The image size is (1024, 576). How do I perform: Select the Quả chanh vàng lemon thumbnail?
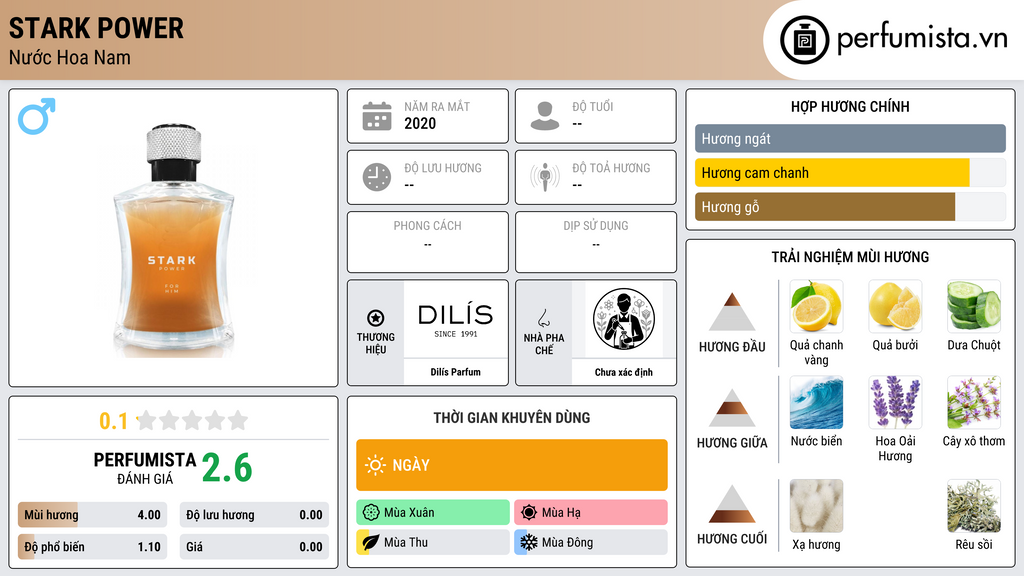[816, 306]
